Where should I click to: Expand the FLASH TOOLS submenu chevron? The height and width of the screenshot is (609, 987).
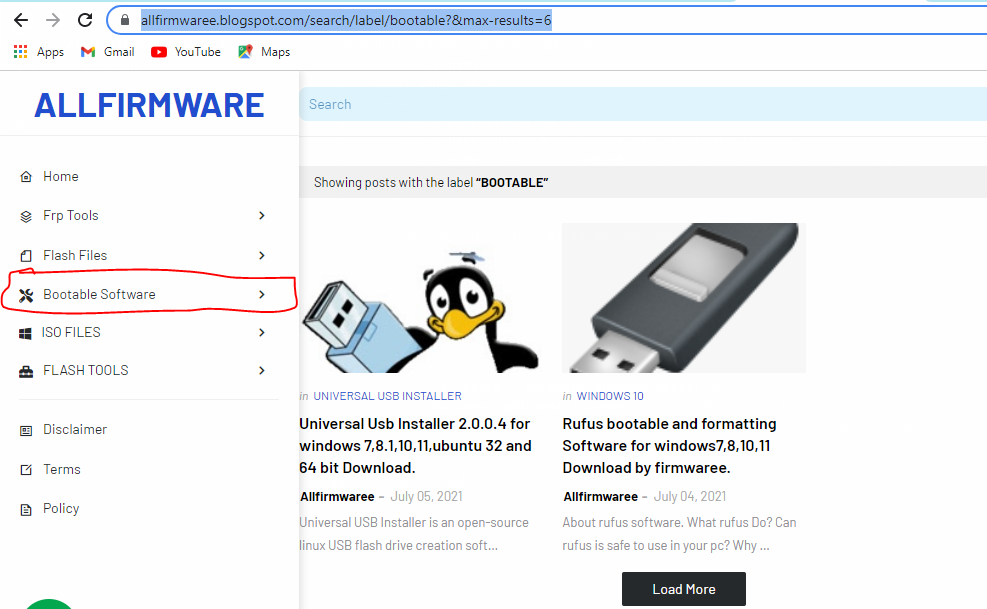262,370
